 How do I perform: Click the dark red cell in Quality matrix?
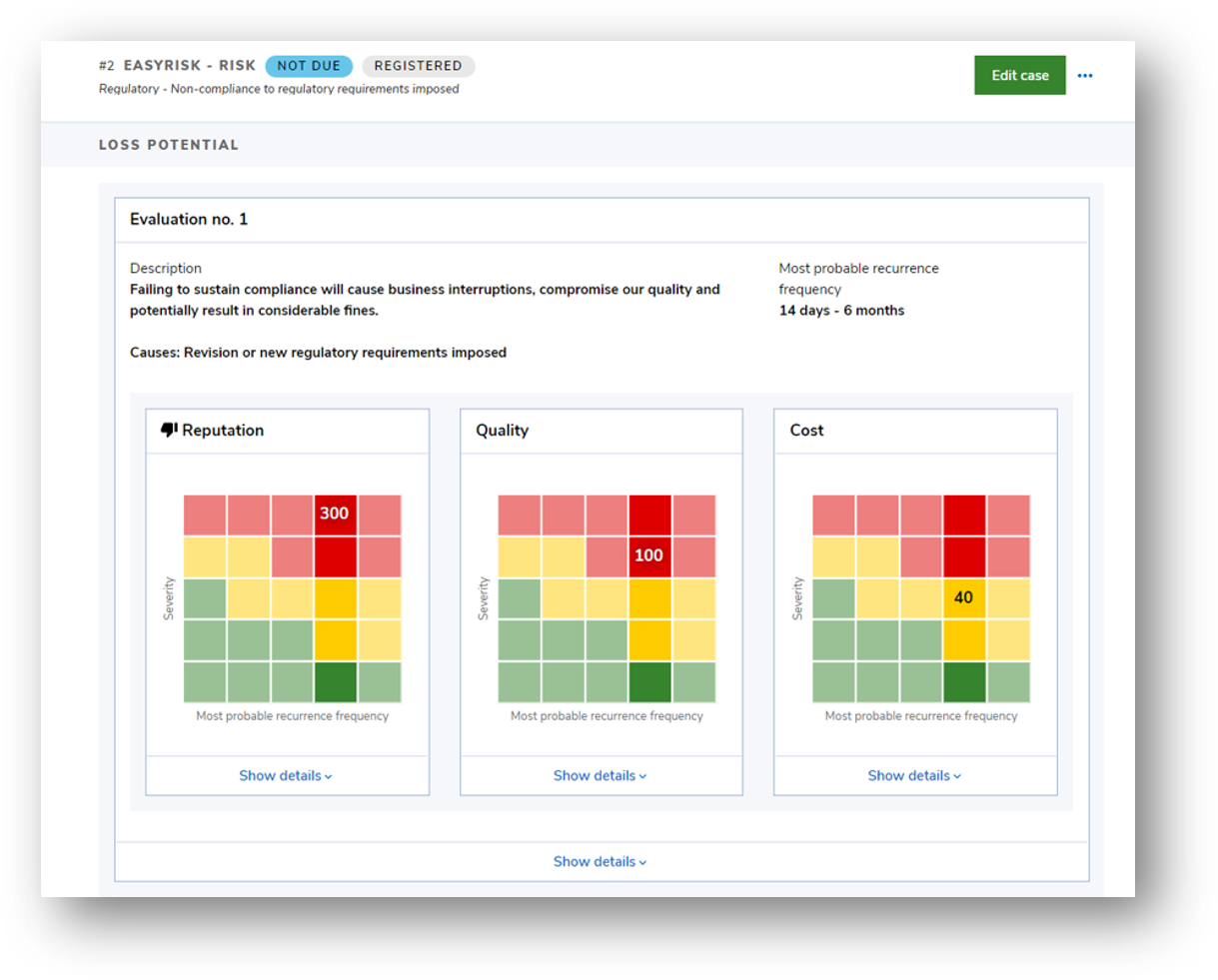648,513
